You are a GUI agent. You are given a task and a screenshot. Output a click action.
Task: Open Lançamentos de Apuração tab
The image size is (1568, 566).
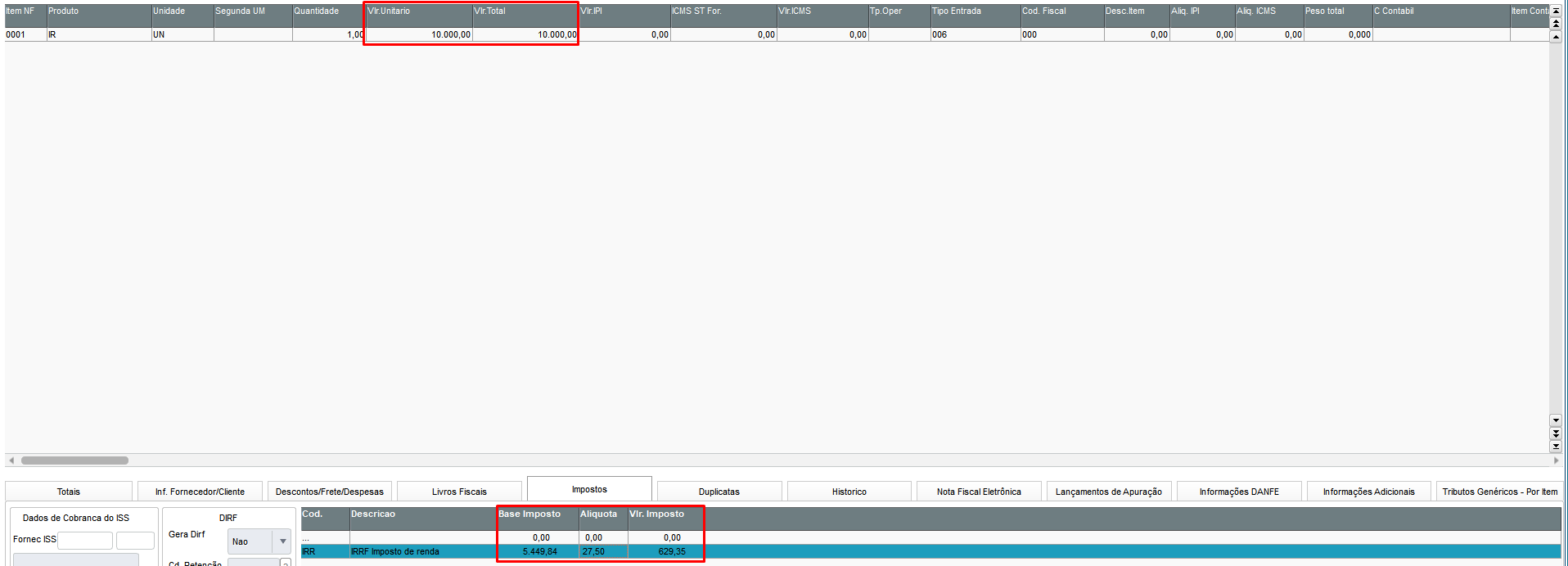1109,492
